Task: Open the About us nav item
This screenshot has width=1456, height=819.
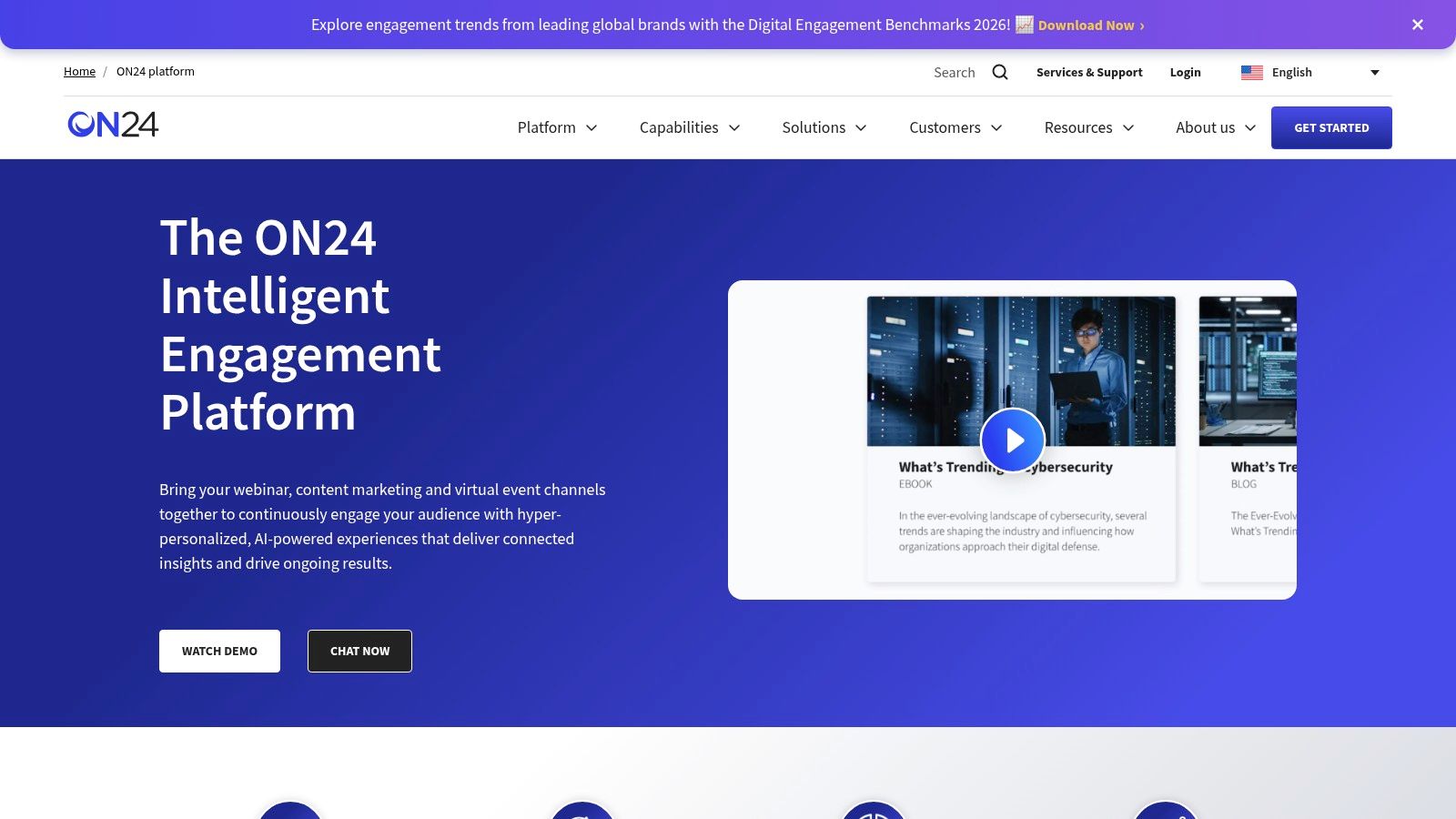Action: click(x=1205, y=127)
